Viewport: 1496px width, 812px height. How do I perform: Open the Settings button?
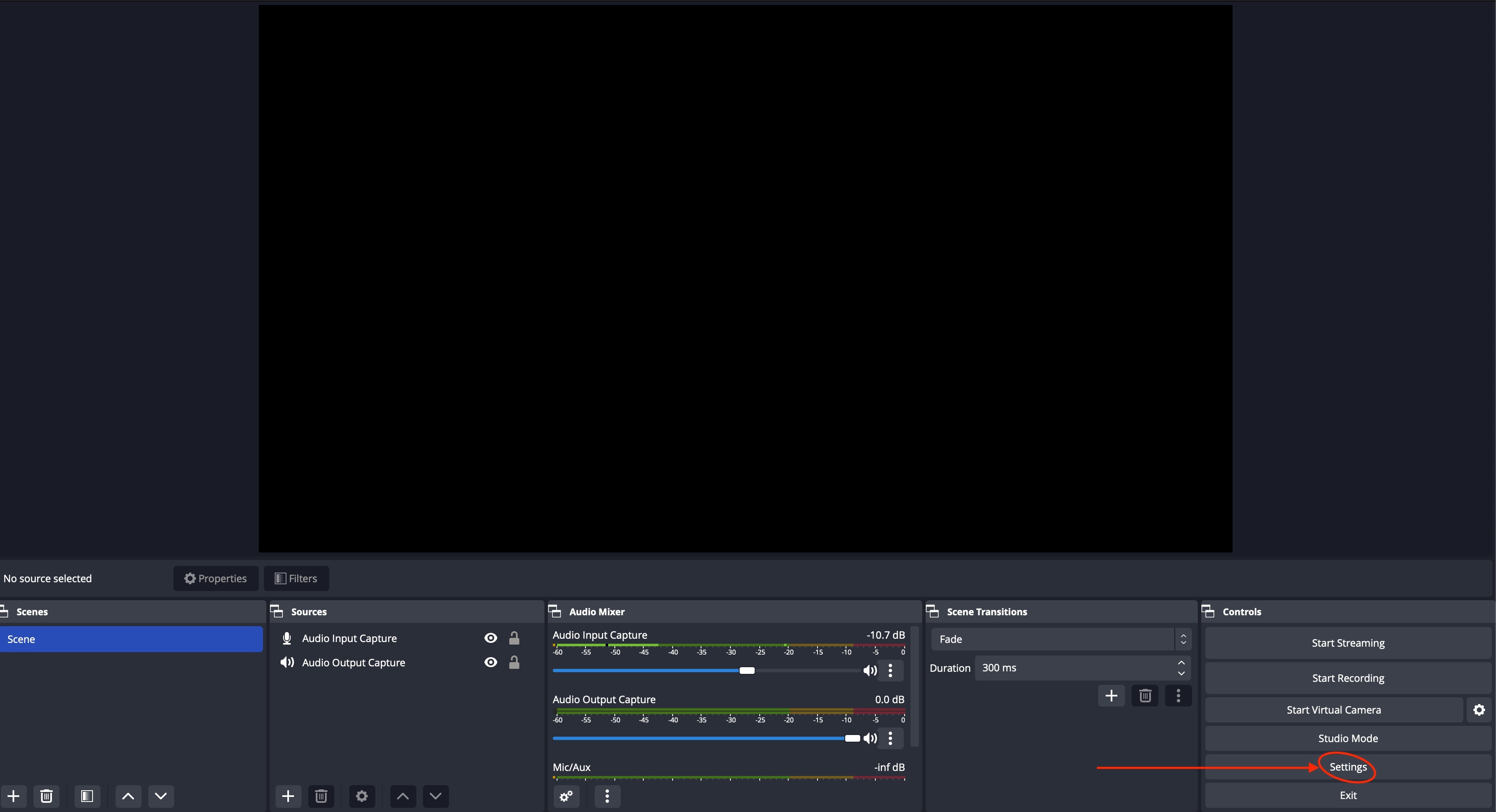[x=1347, y=767]
